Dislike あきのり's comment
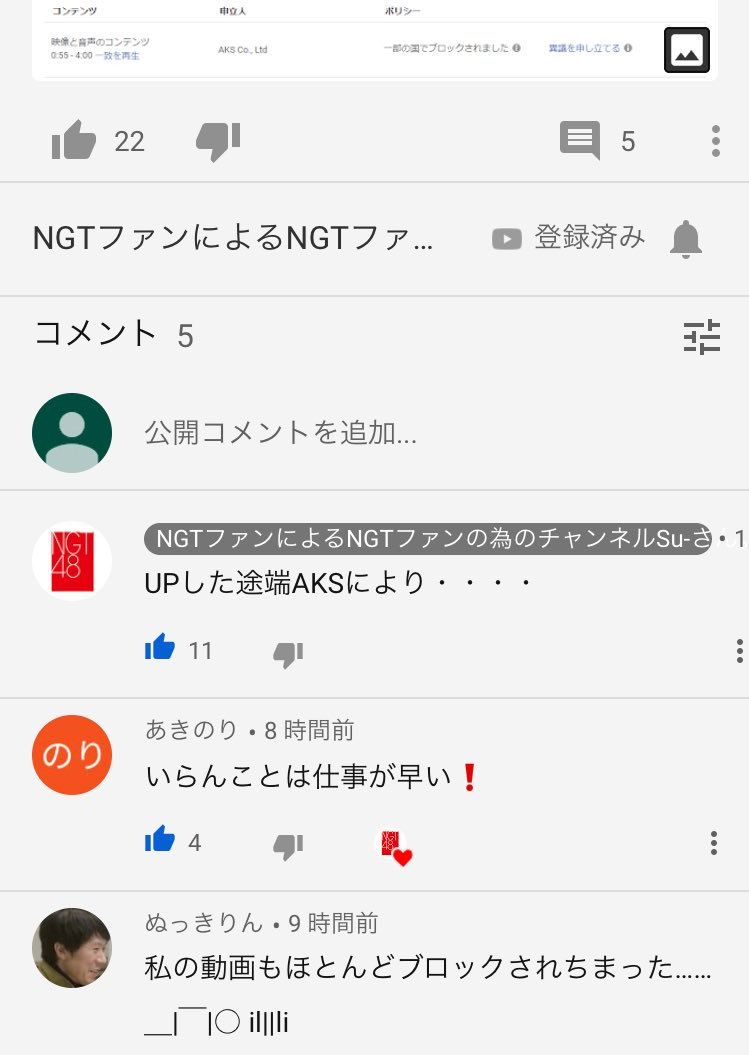The image size is (749, 1055). 288,845
